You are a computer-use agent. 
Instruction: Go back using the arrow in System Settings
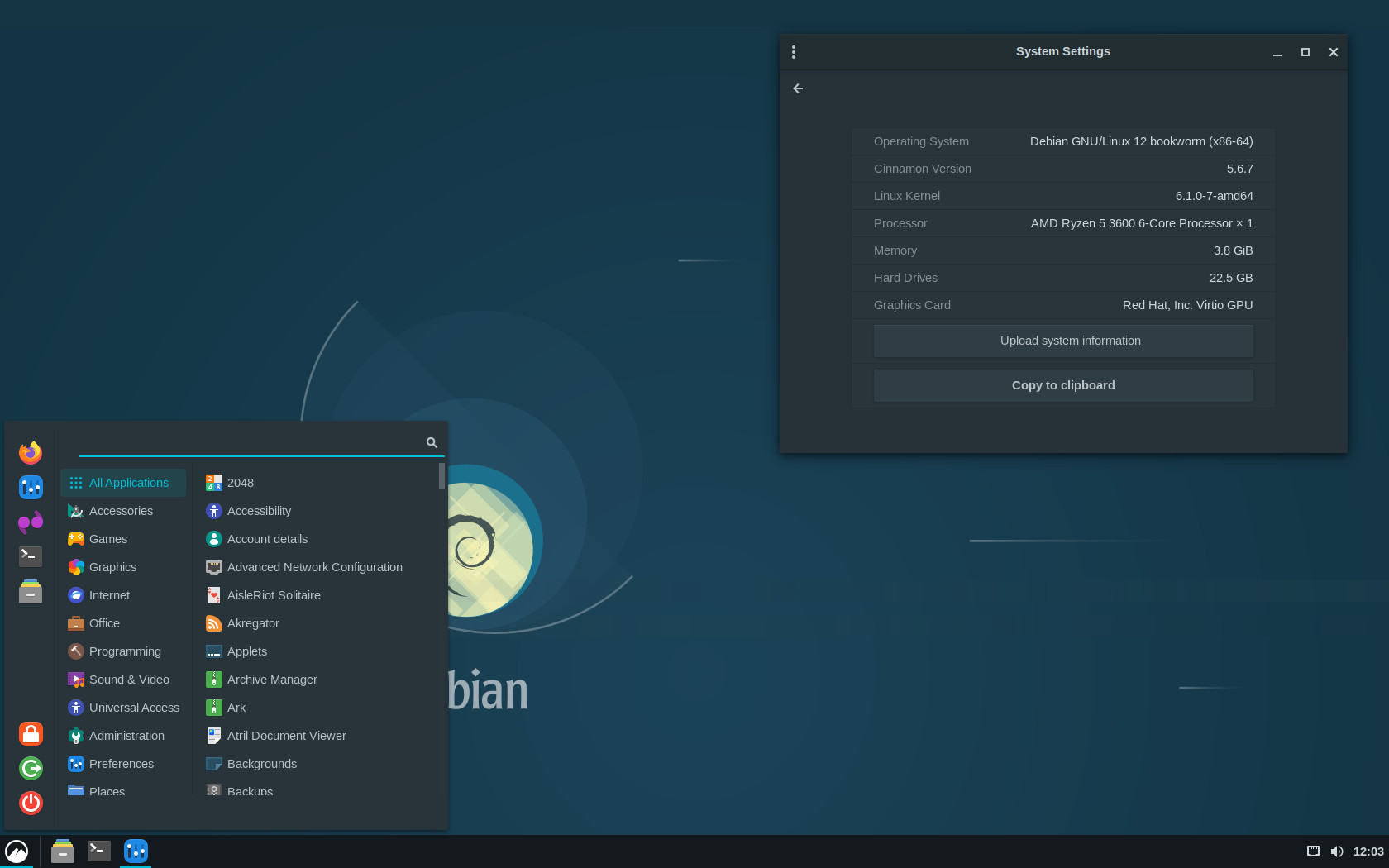pyautogui.click(x=797, y=88)
